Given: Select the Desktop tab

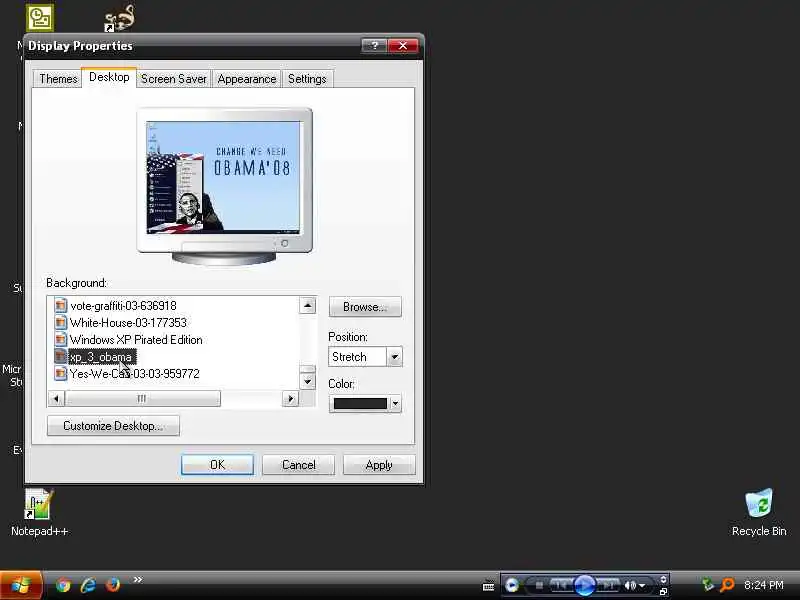Looking at the screenshot, I should coord(109,77).
